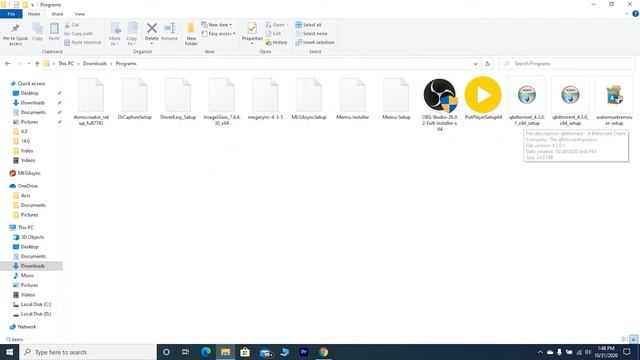Switch to the View ribbon tab
This screenshot has height=360, width=640.
tap(80, 14)
